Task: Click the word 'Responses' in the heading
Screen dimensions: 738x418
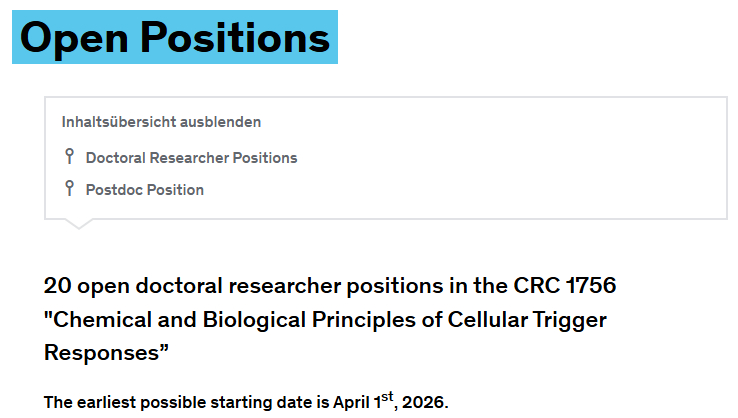Action: pos(105,352)
